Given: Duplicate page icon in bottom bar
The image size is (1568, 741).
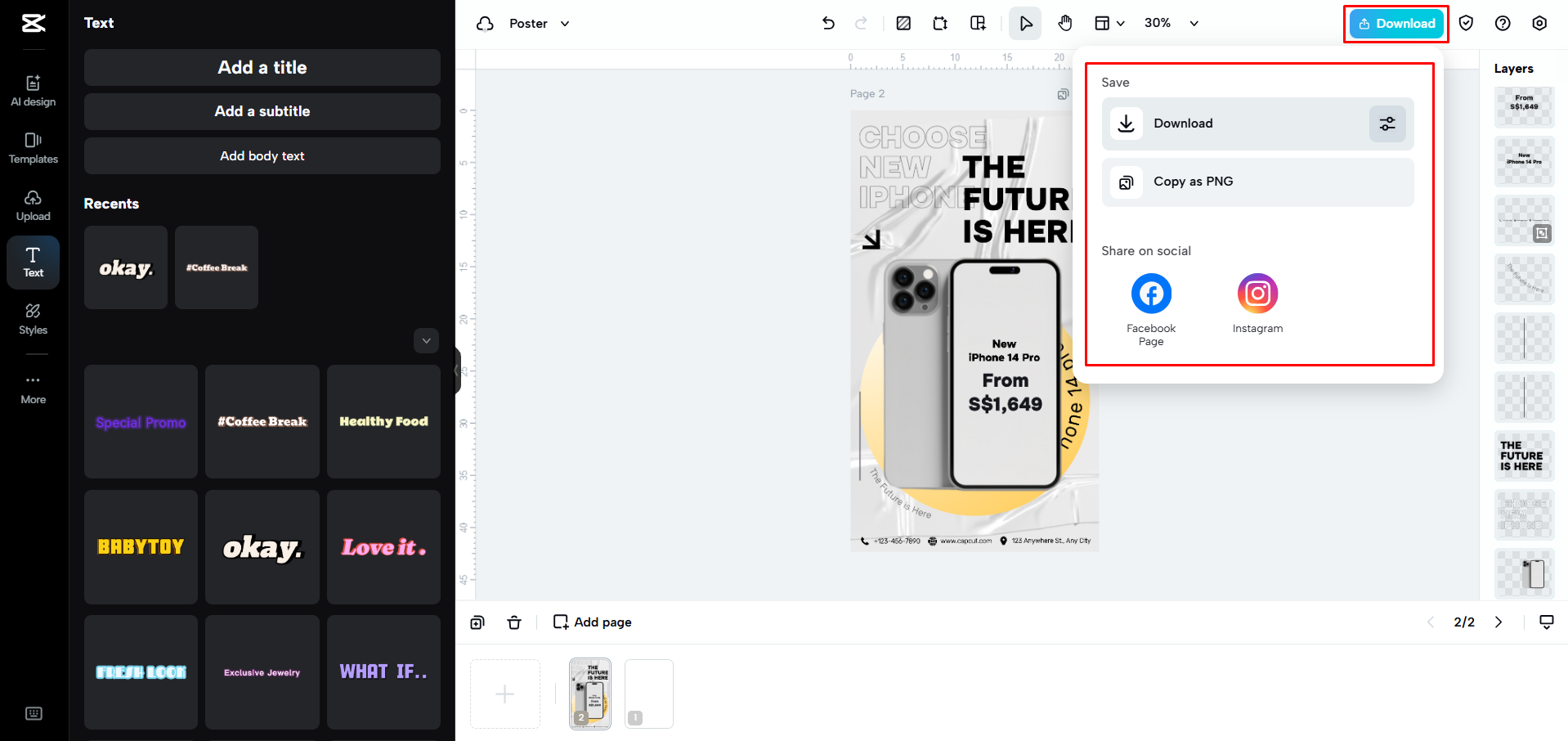Looking at the screenshot, I should (477, 622).
